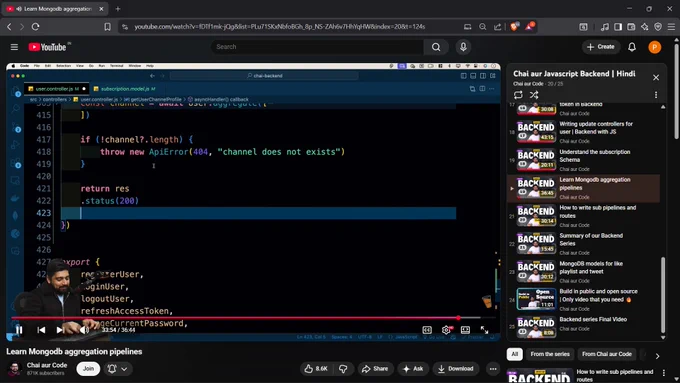
Task: Select 'Learn Mongodb aggregation pipelines' playlist item
Action: point(583,188)
